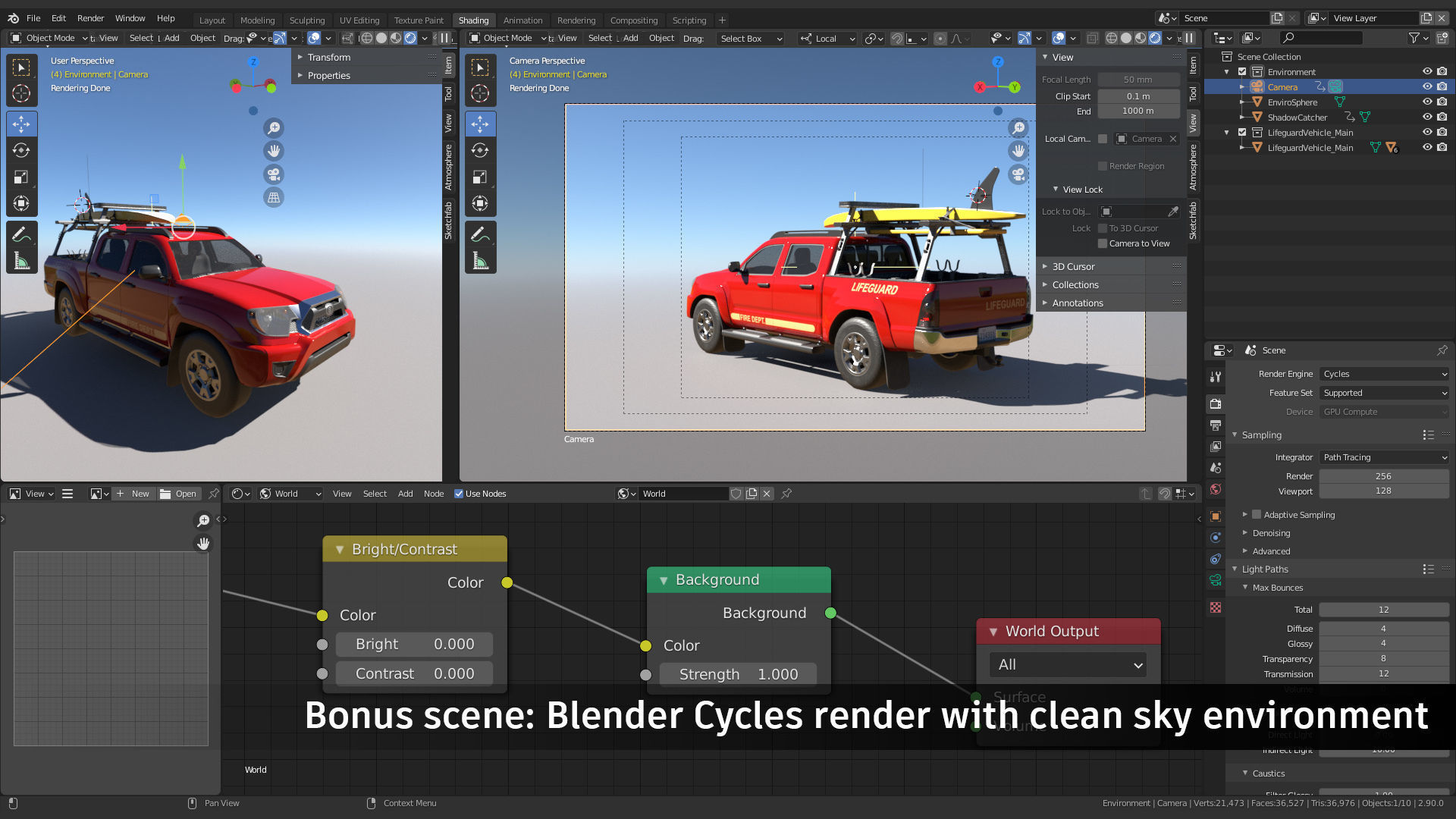
Task: Open the World Output All dropdown
Action: tap(1067, 665)
